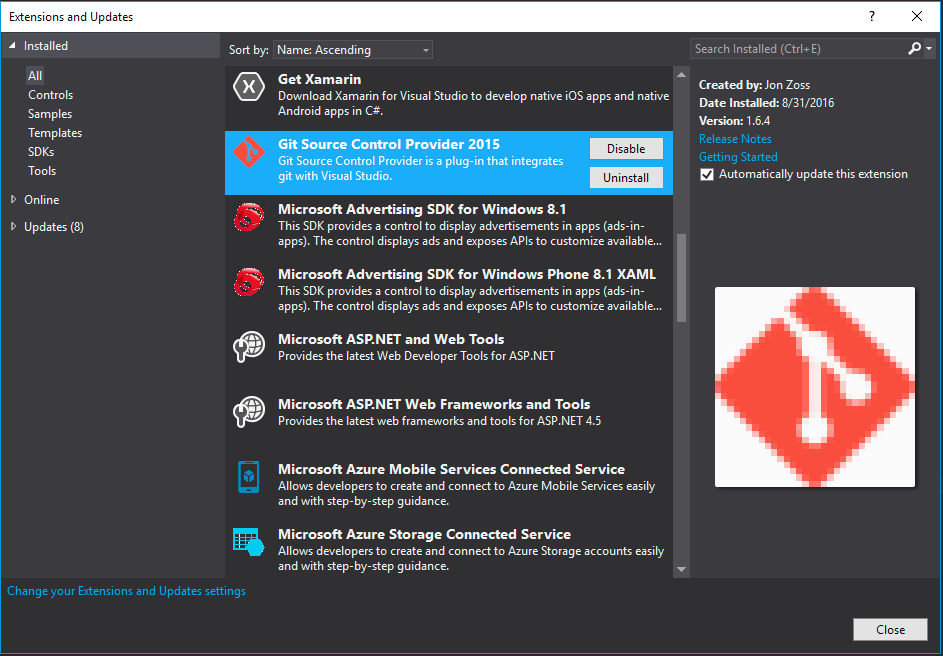Click the list scrollbar down arrow
Screen dimensions: 943x656
681,569
